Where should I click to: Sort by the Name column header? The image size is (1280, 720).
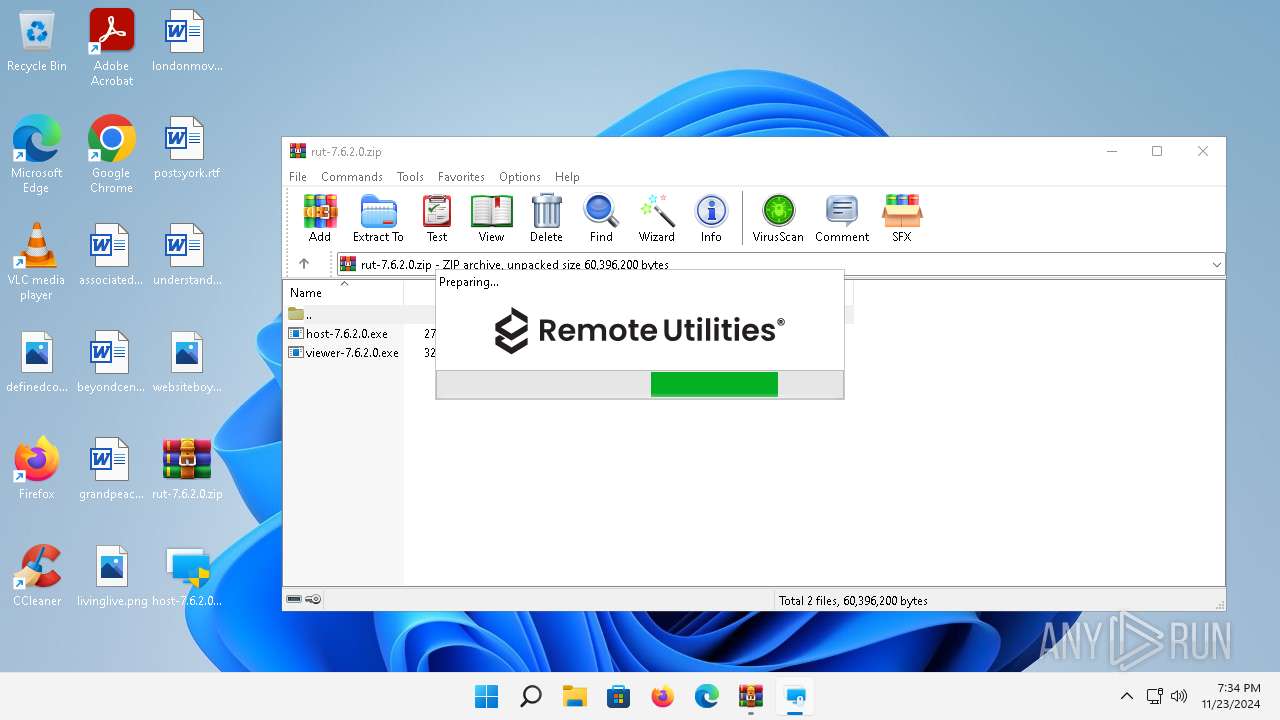tap(343, 293)
